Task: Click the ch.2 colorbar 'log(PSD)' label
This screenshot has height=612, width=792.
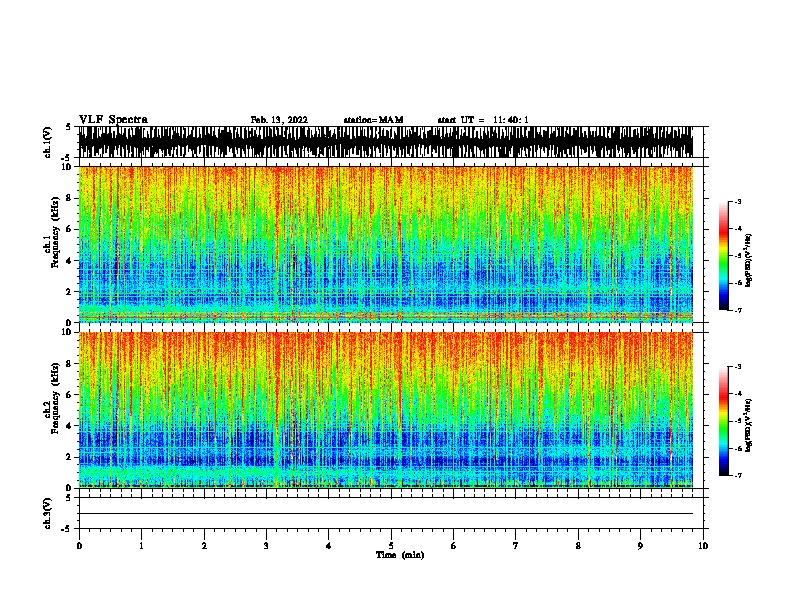Action: [749, 426]
